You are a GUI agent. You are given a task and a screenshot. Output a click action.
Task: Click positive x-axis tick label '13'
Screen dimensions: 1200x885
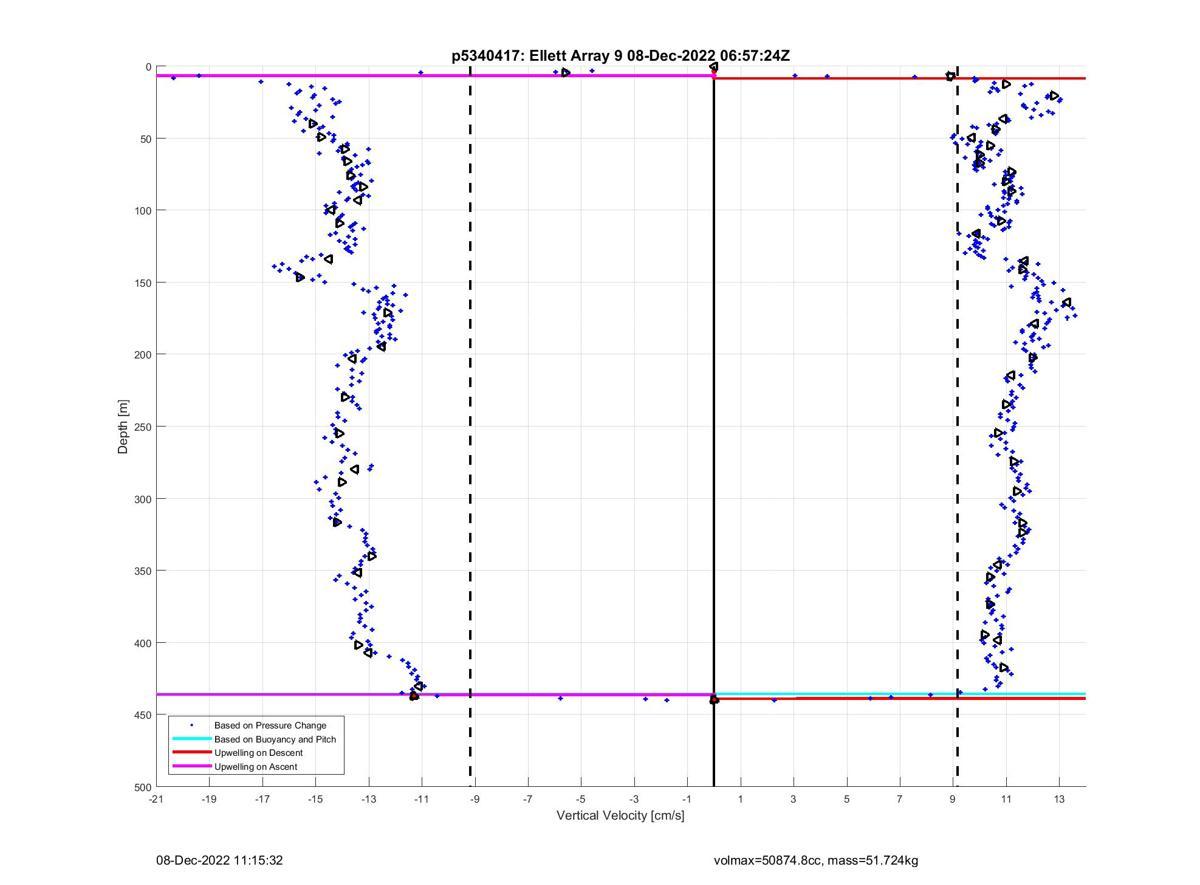pyautogui.click(x=1059, y=799)
